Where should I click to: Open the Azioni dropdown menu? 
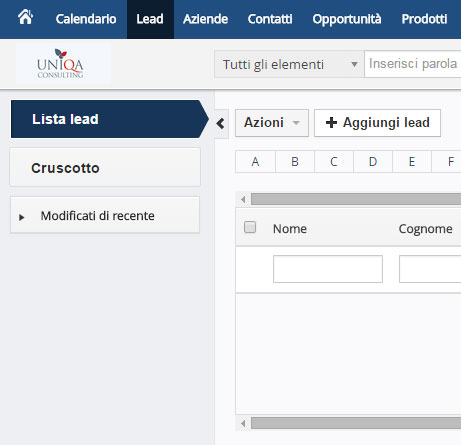272,123
